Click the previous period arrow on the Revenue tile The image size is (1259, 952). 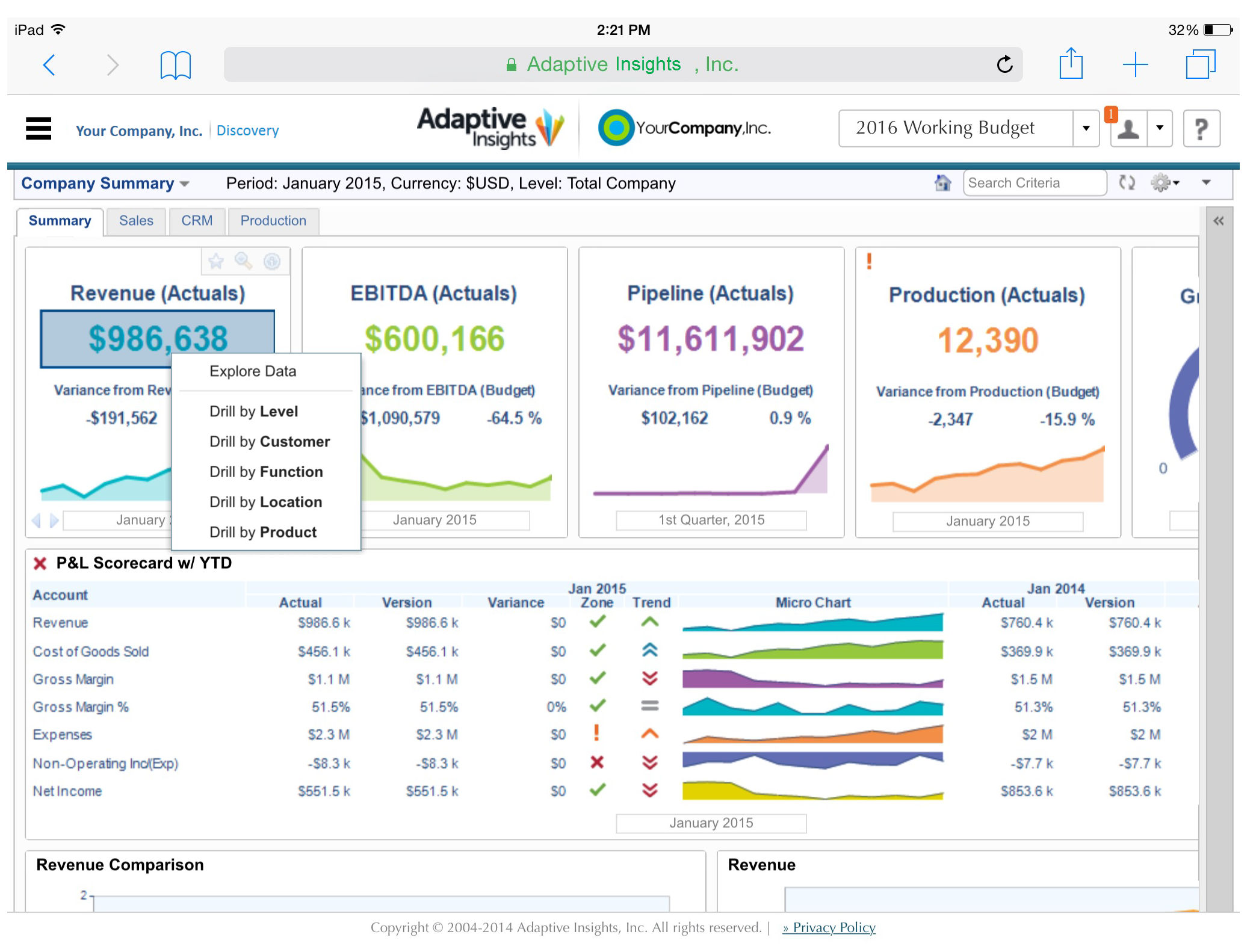[36, 520]
